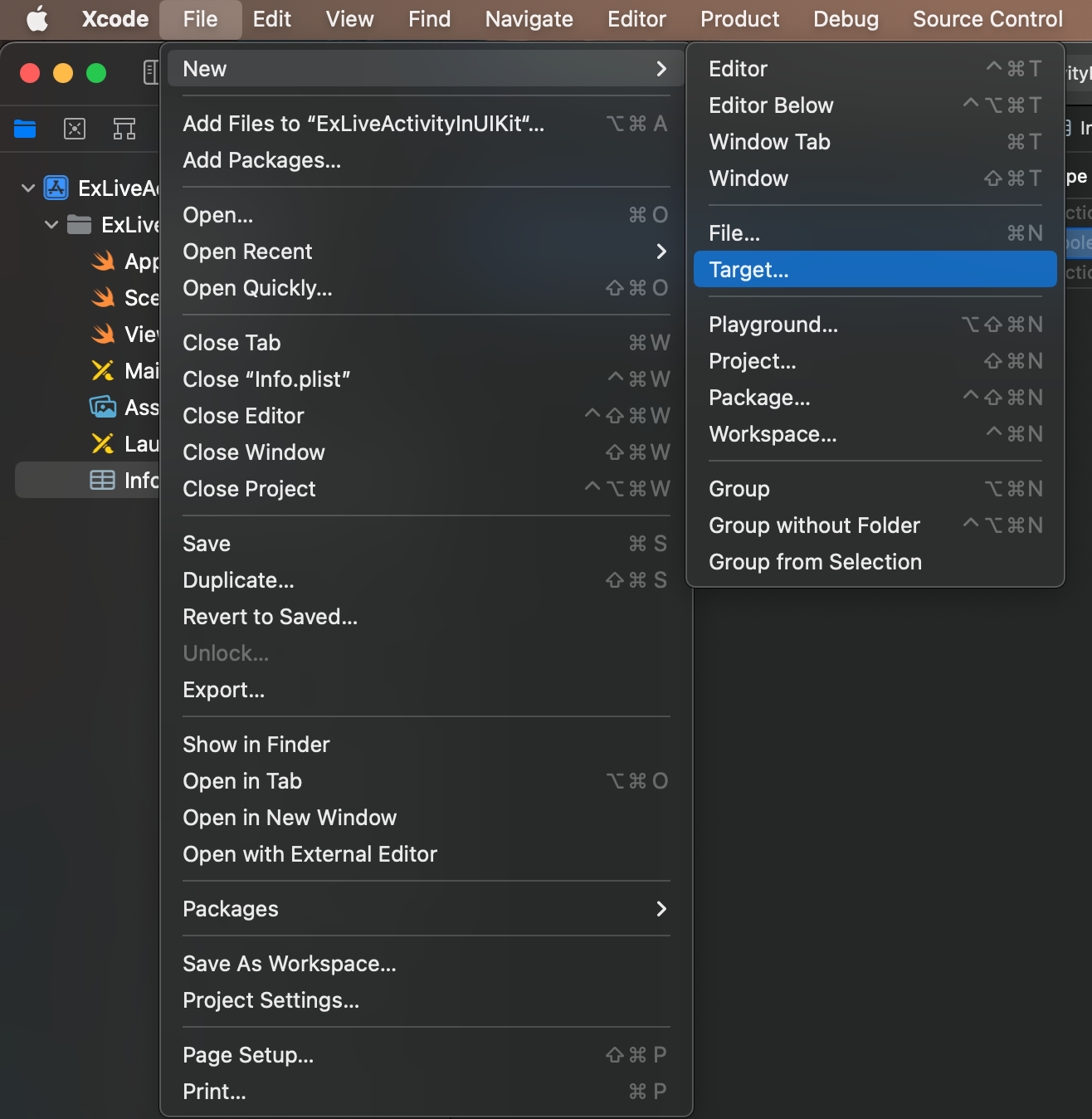Select Window Tab in the submenu
This screenshot has height=1119, width=1092.
pyautogui.click(x=875, y=142)
